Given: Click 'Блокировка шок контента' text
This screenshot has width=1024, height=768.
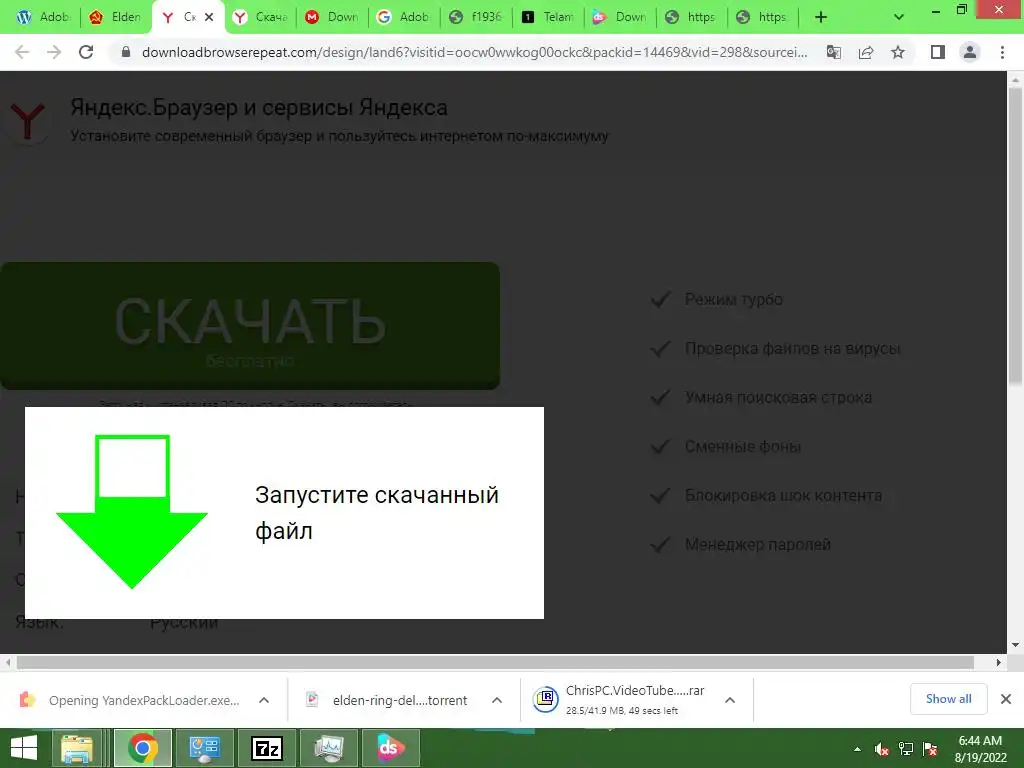Looking at the screenshot, I should (x=783, y=495).
